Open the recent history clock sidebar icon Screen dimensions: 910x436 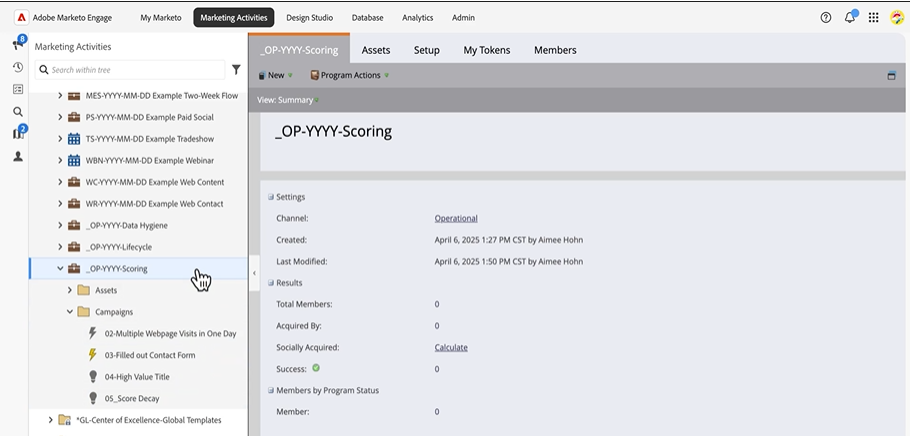[18, 67]
